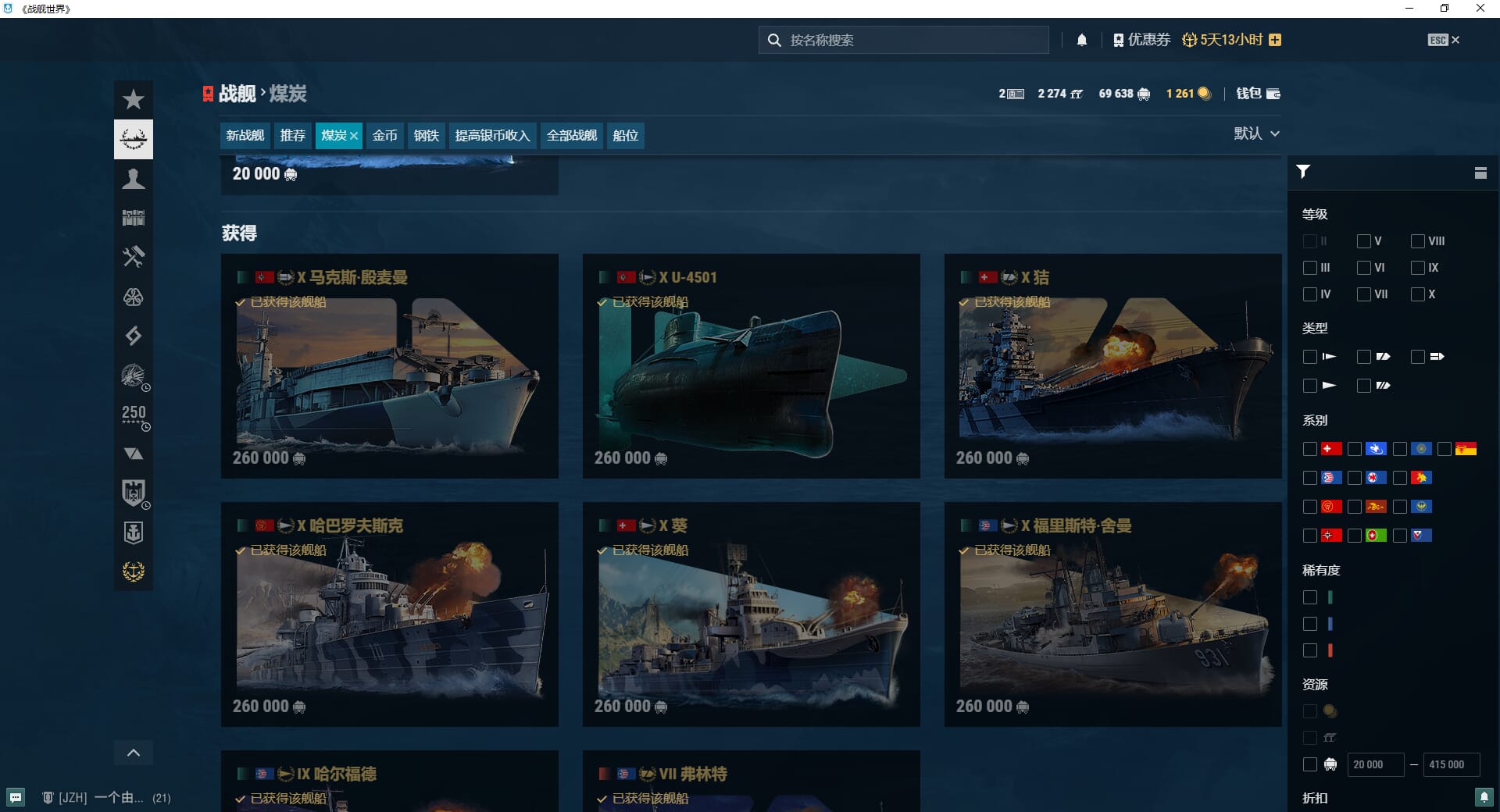Image resolution: width=1500 pixels, height=812 pixels.
Task: Open the chat icon at bottom left
Action: 16,797
